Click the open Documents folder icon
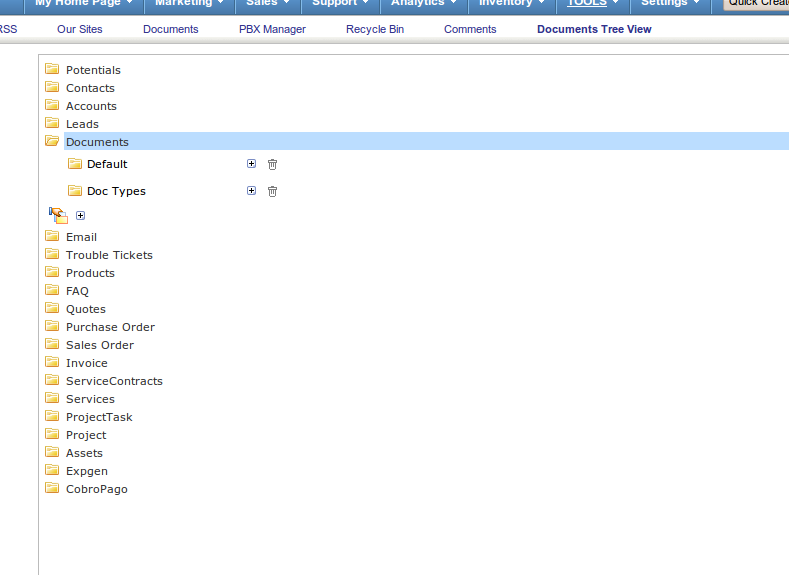789x575 pixels. pos(52,141)
